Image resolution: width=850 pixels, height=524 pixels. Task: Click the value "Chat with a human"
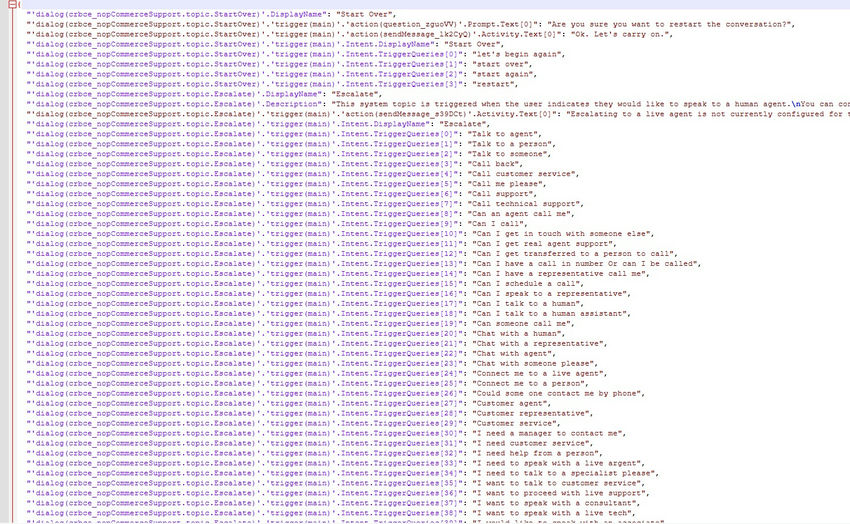(x=518, y=334)
